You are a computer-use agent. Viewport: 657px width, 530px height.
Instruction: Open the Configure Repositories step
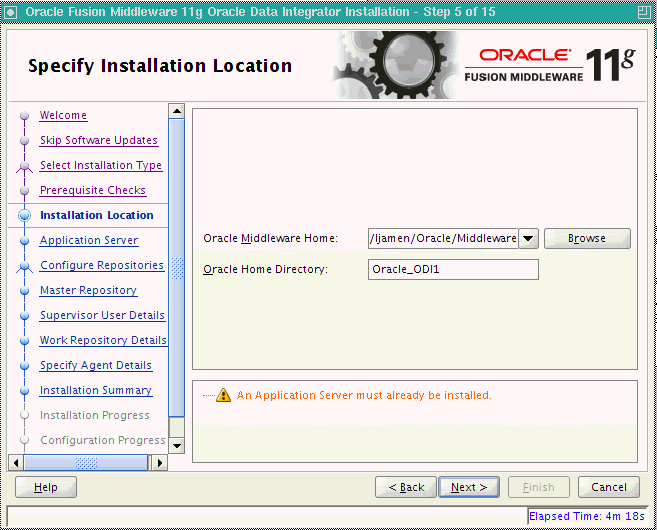(x=102, y=265)
